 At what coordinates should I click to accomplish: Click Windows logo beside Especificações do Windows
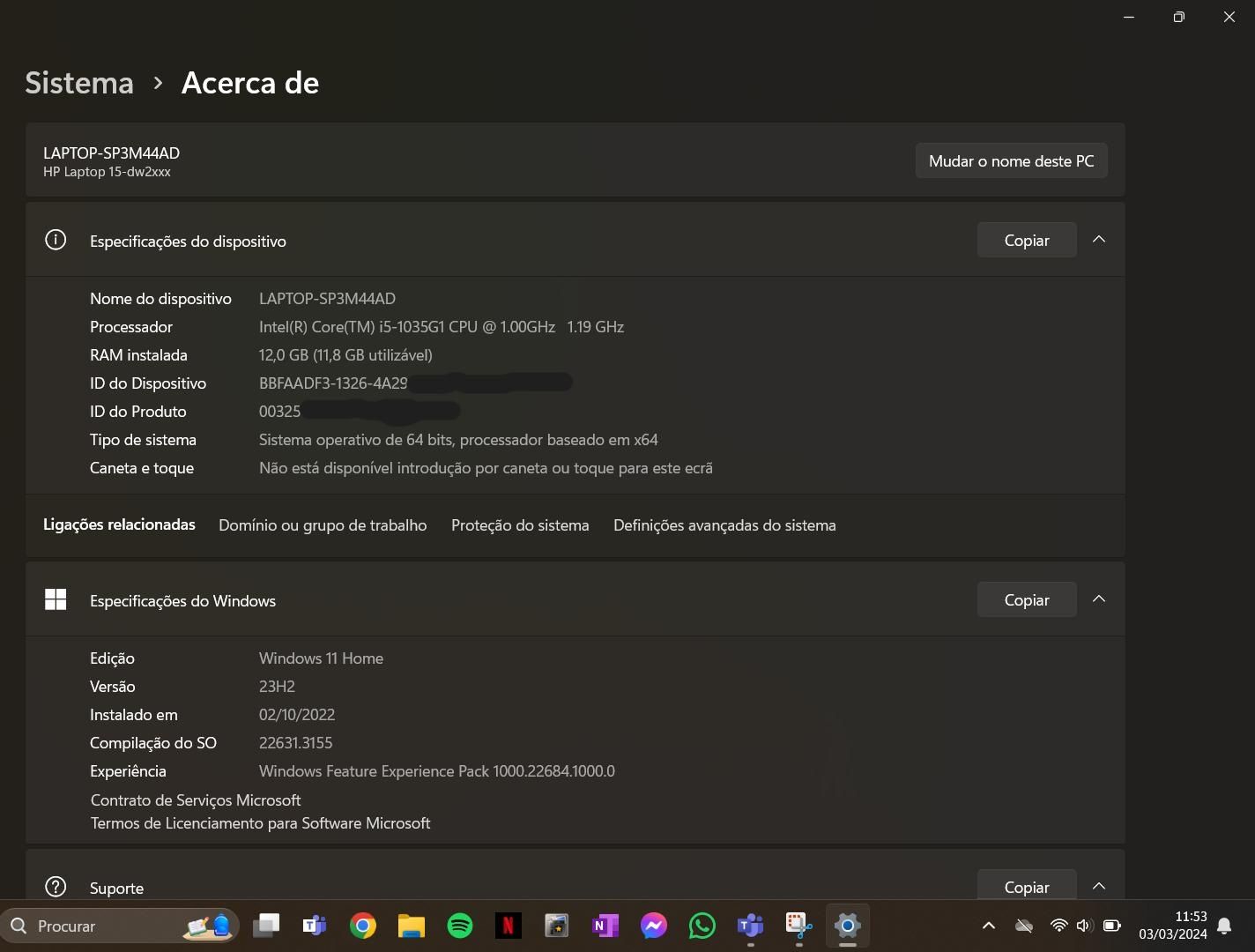click(56, 599)
